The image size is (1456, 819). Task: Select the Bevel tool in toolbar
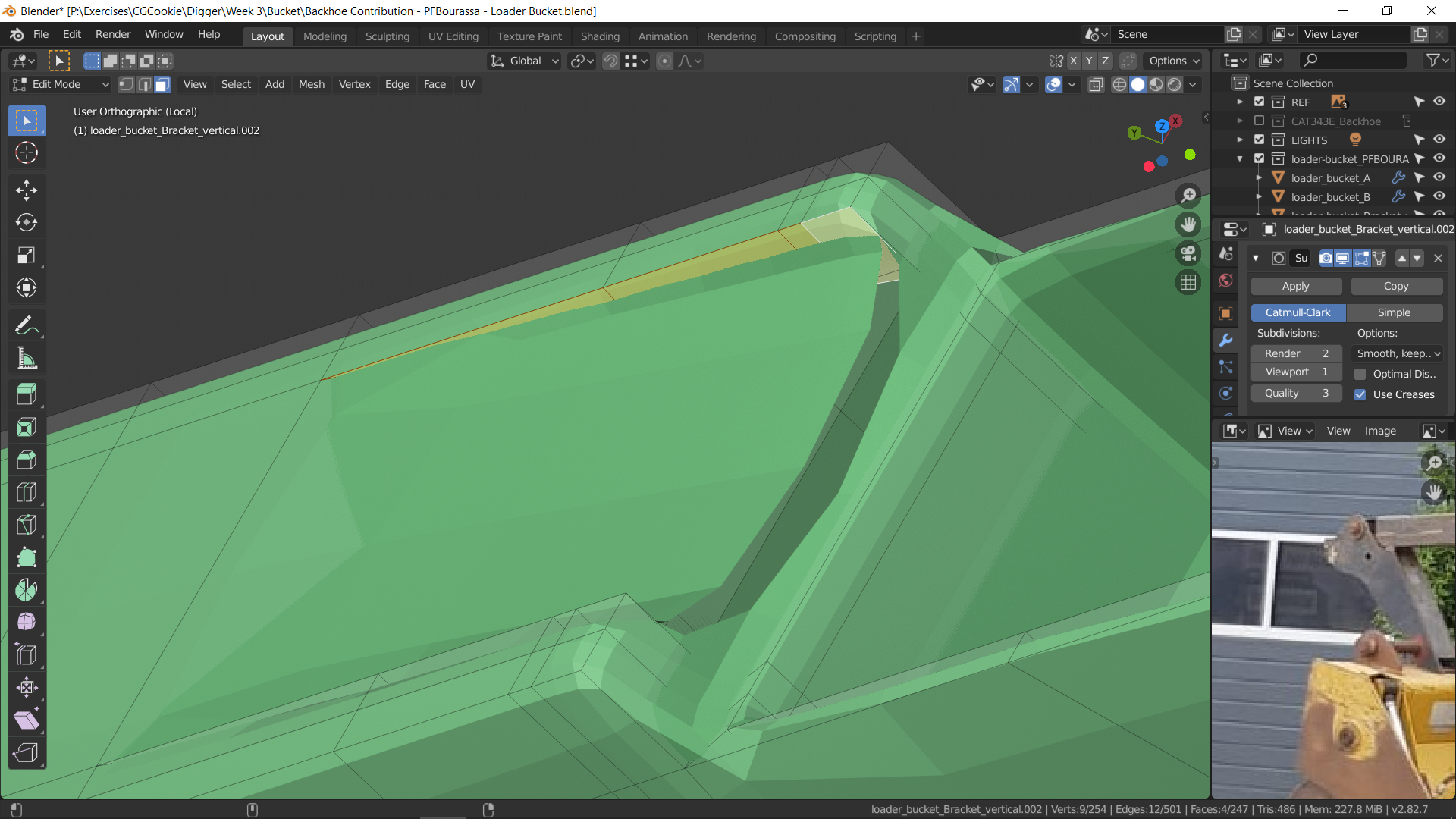(x=26, y=460)
